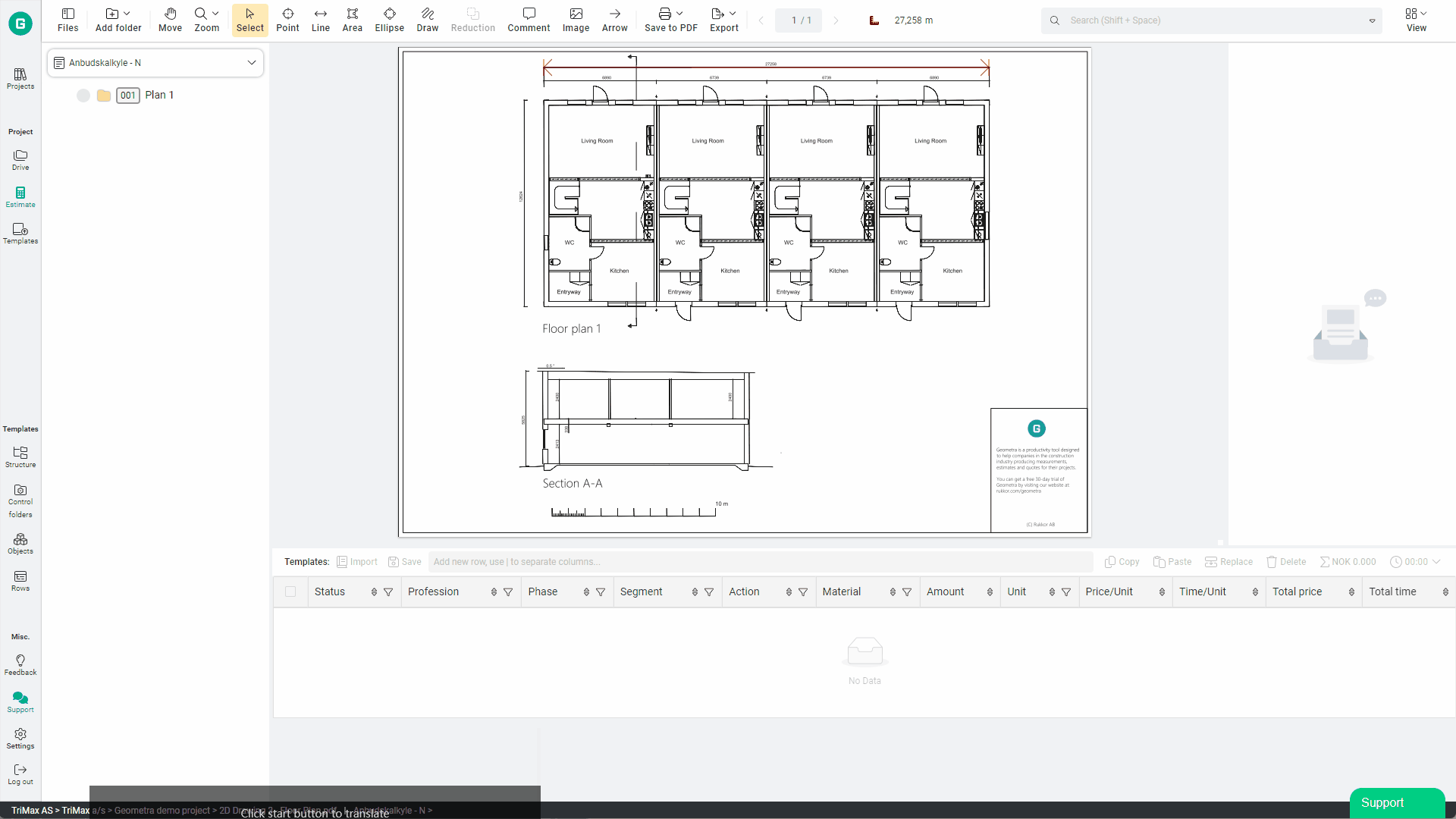Open Templates under Project in sidebar
This screenshot has height=819, width=1456.
coord(20,234)
